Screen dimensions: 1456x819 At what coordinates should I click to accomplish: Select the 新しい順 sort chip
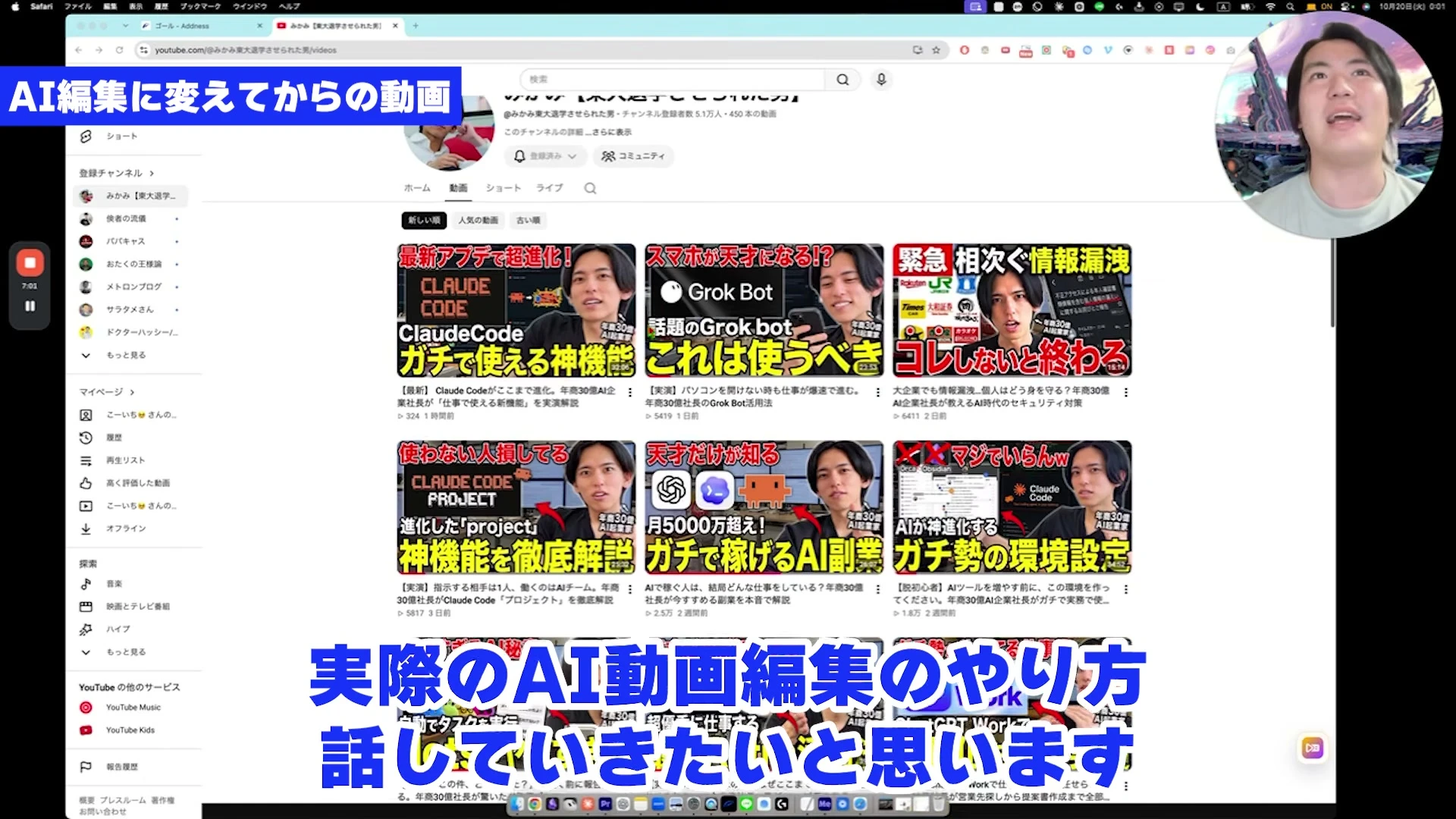424,221
